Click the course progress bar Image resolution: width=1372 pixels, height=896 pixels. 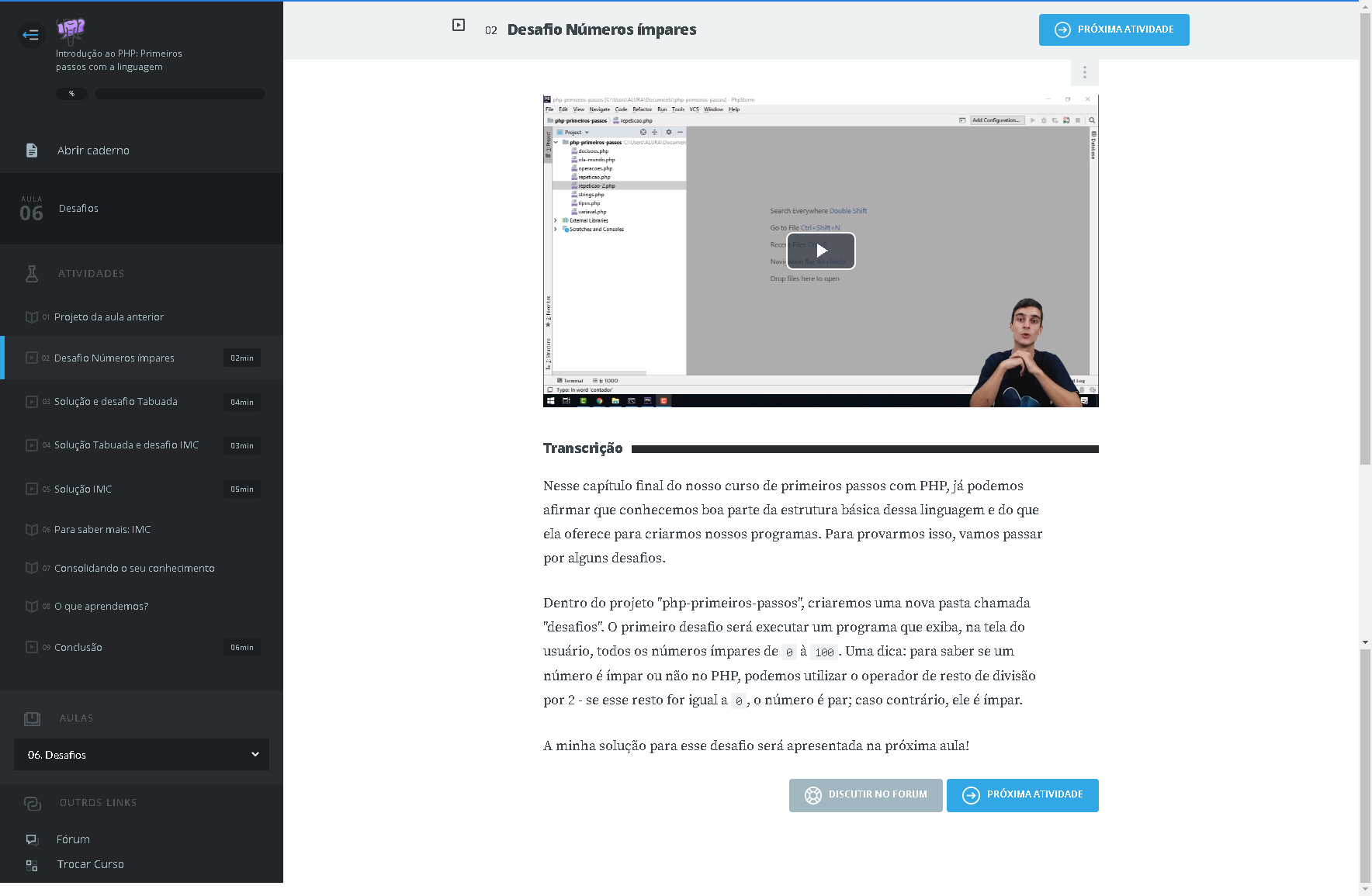(179, 94)
